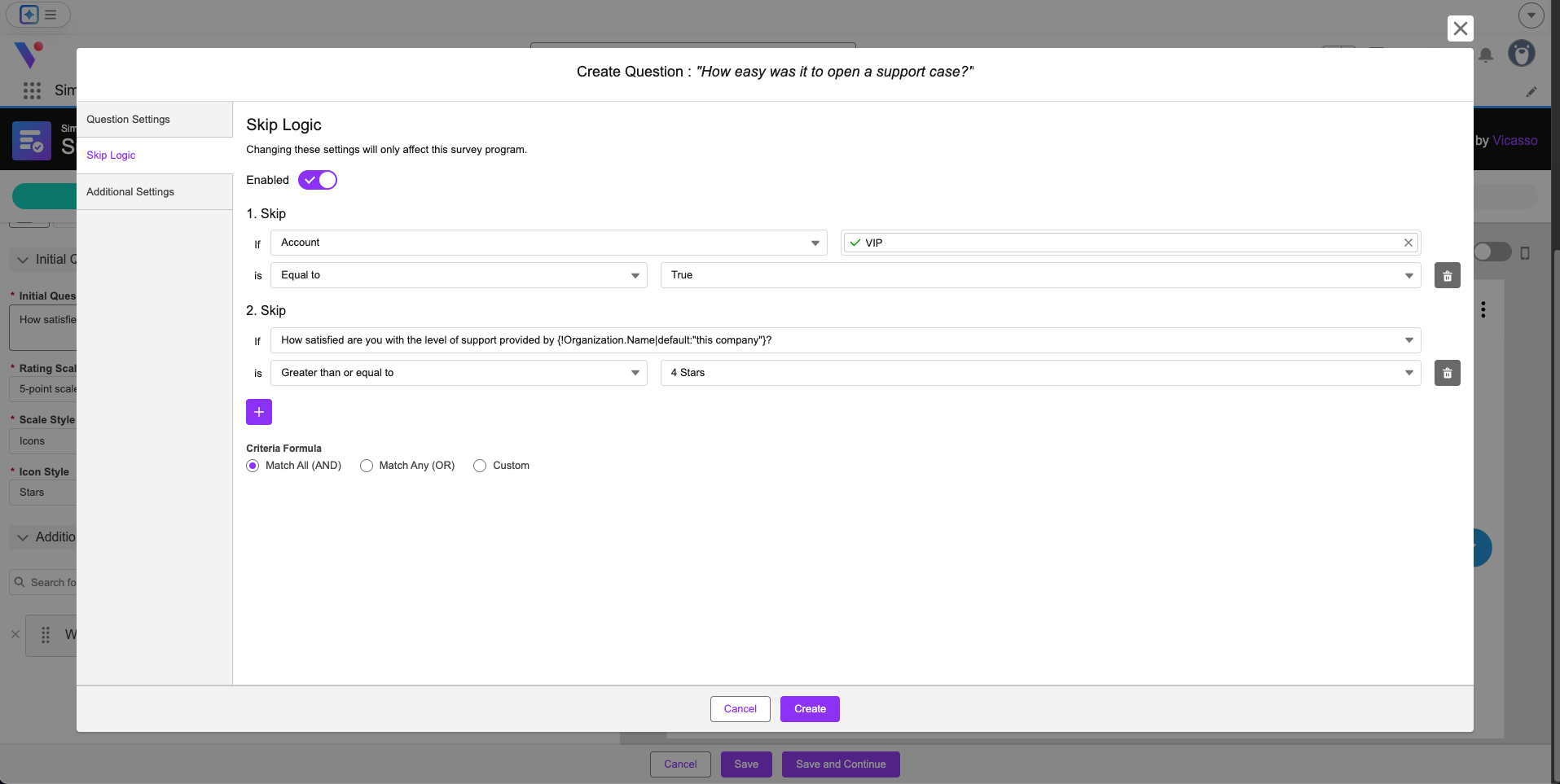Open the Account object dropdown
The image size is (1560, 784).
549,243
